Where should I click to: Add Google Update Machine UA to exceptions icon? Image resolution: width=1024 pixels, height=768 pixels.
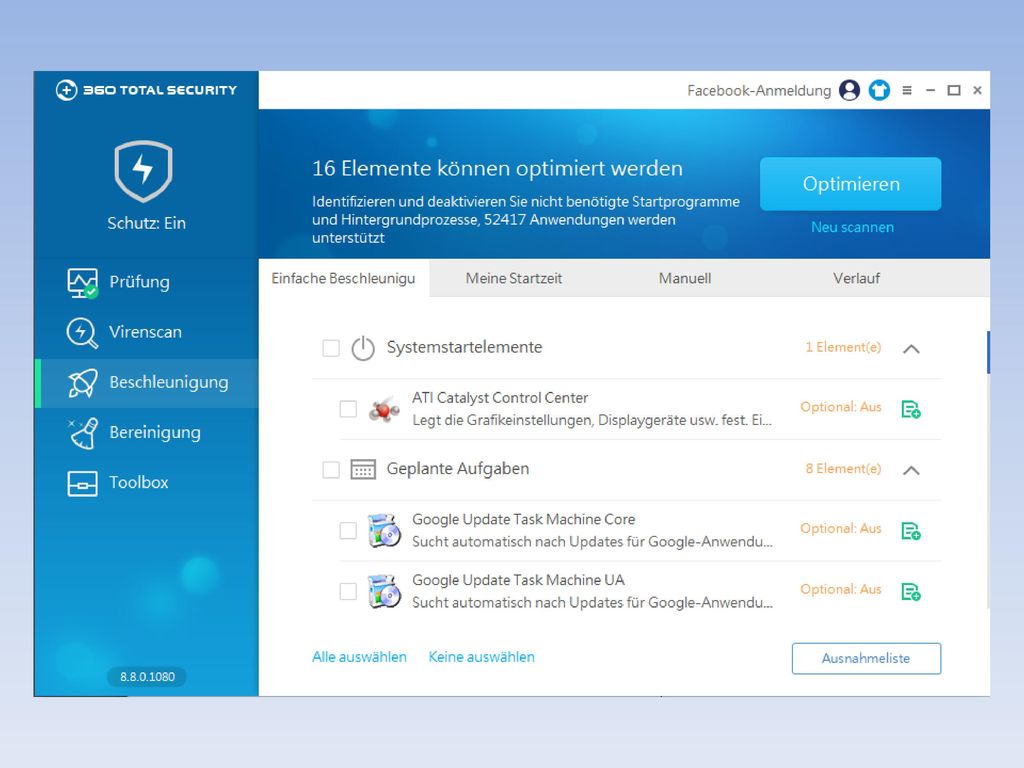click(x=911, y=592)
